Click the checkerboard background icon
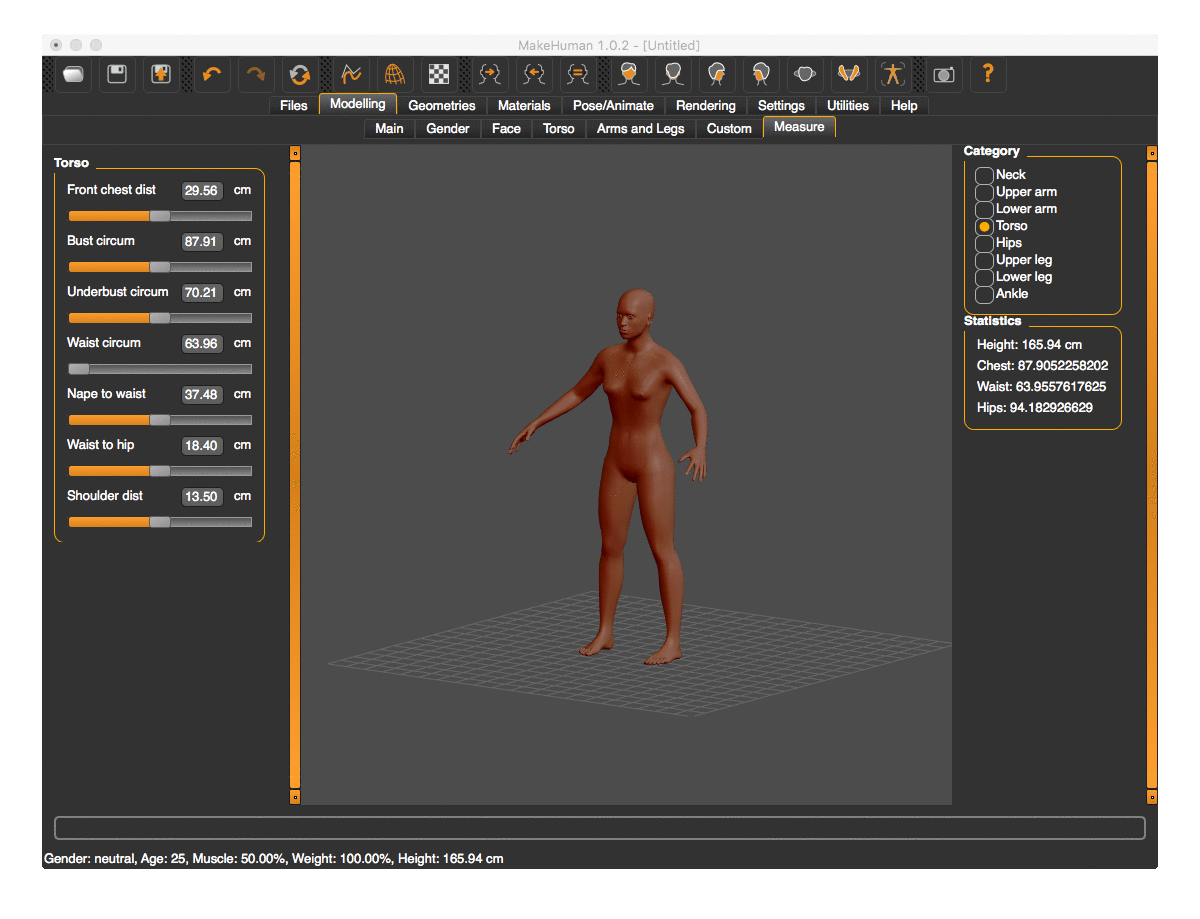This screenshot has width=1200, height=919. [438, 74]
